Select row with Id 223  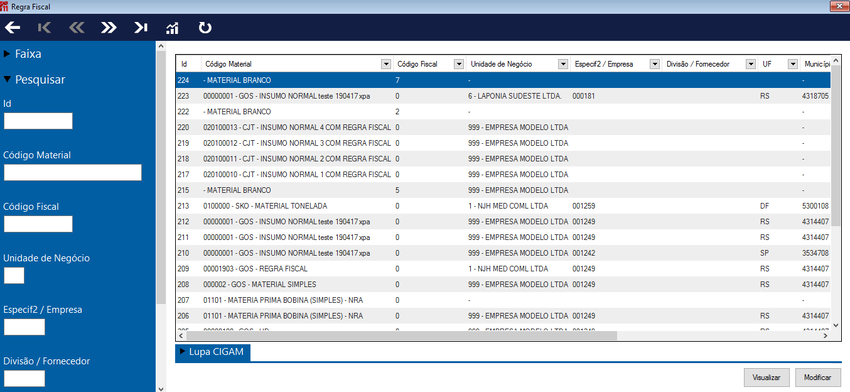pyautogui.click(x=503, y=96)
